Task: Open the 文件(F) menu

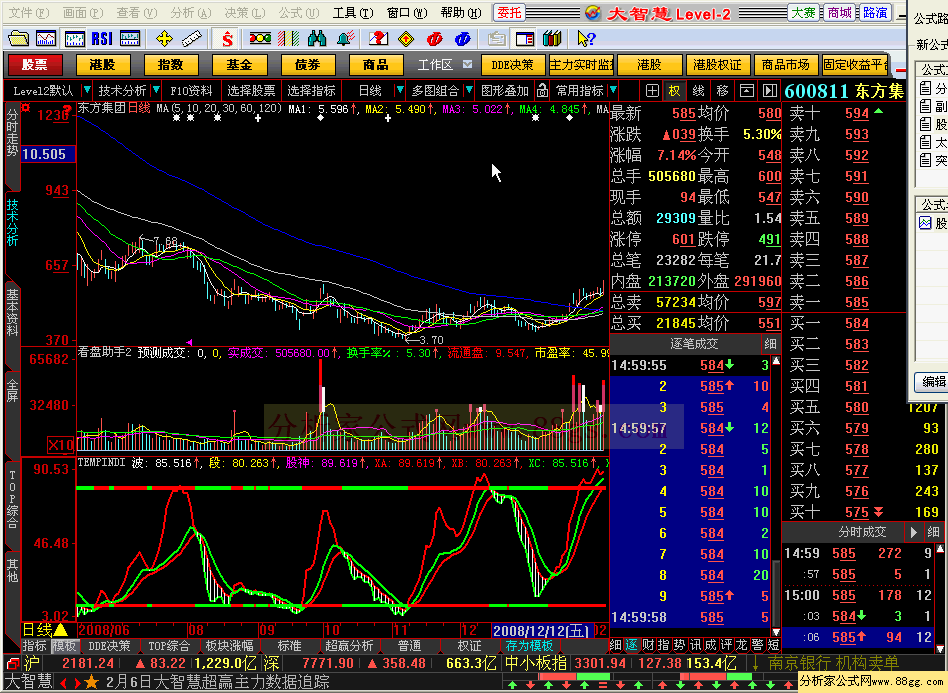Action: [x=29, y=13]
